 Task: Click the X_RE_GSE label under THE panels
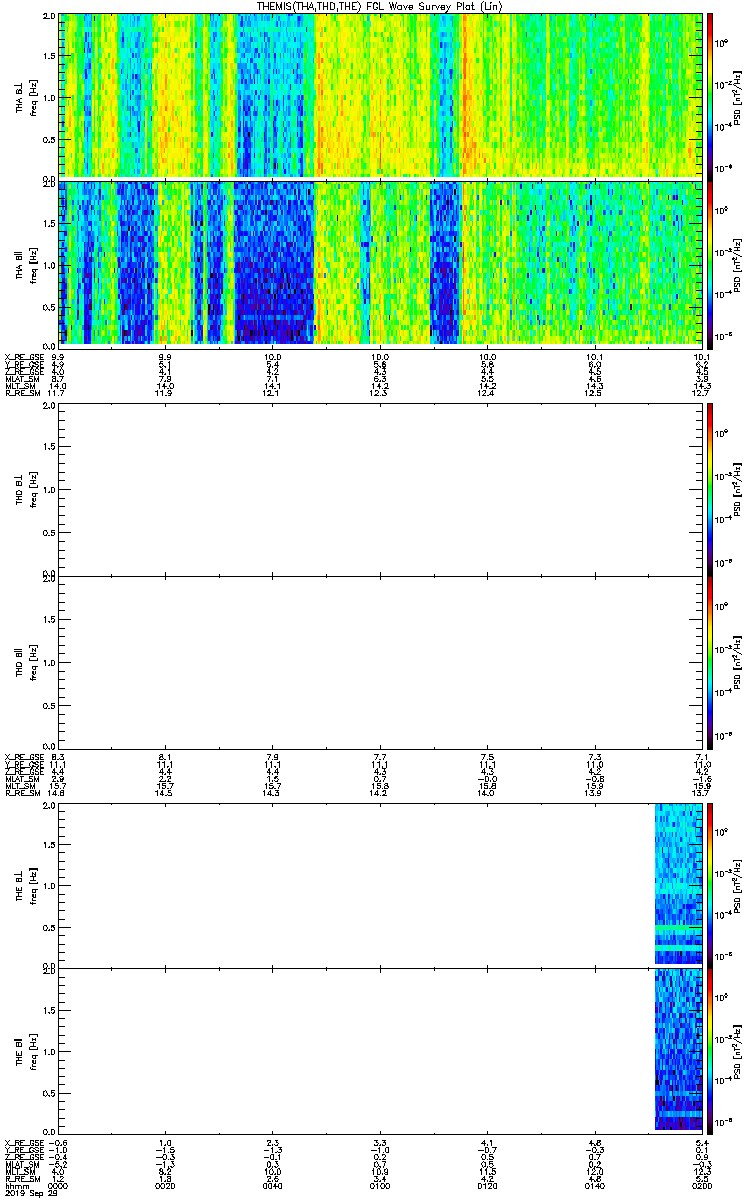[x=25, y=1143]
